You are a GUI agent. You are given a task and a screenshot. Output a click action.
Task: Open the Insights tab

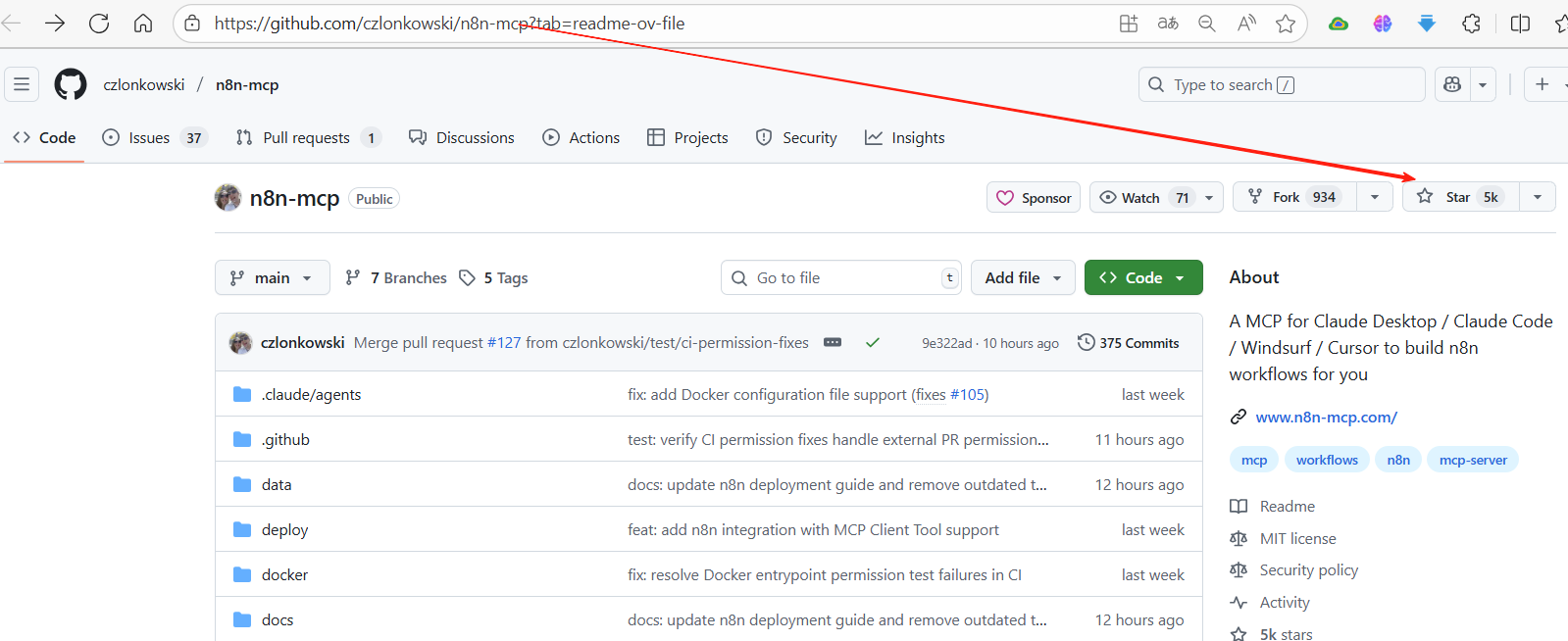905,137
